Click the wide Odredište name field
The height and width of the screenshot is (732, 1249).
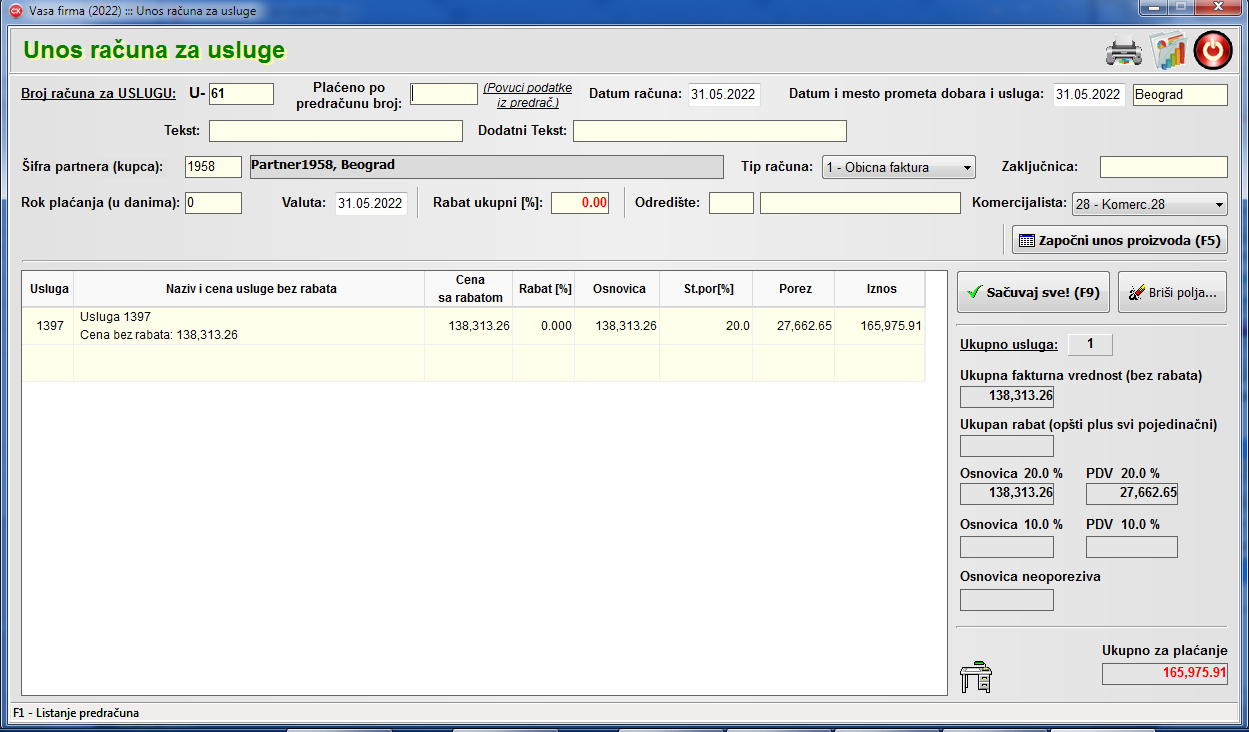pyautogui.click(x=860, y=203)
